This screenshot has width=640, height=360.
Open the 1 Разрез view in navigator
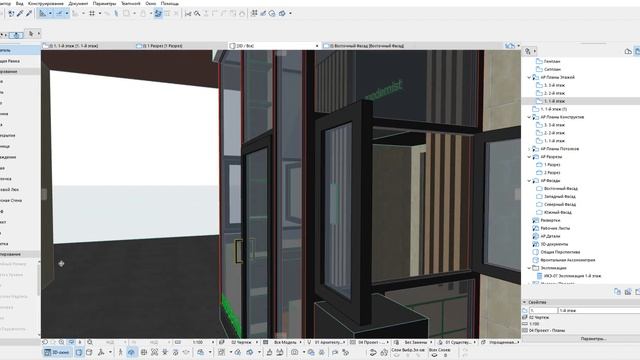pyautogui.click(x=552, y=165)
